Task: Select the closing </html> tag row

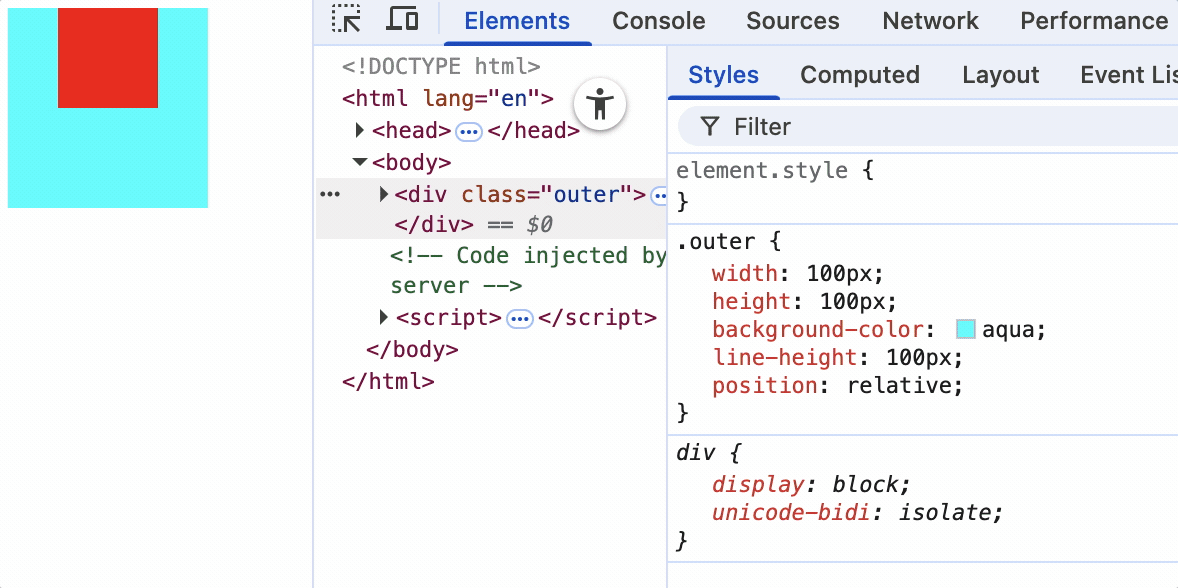Action: (388, 381)
